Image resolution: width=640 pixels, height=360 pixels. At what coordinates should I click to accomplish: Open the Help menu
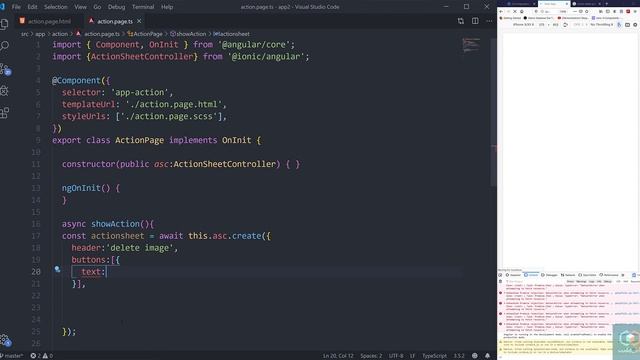pyautogui.click(x=167, y=7)
